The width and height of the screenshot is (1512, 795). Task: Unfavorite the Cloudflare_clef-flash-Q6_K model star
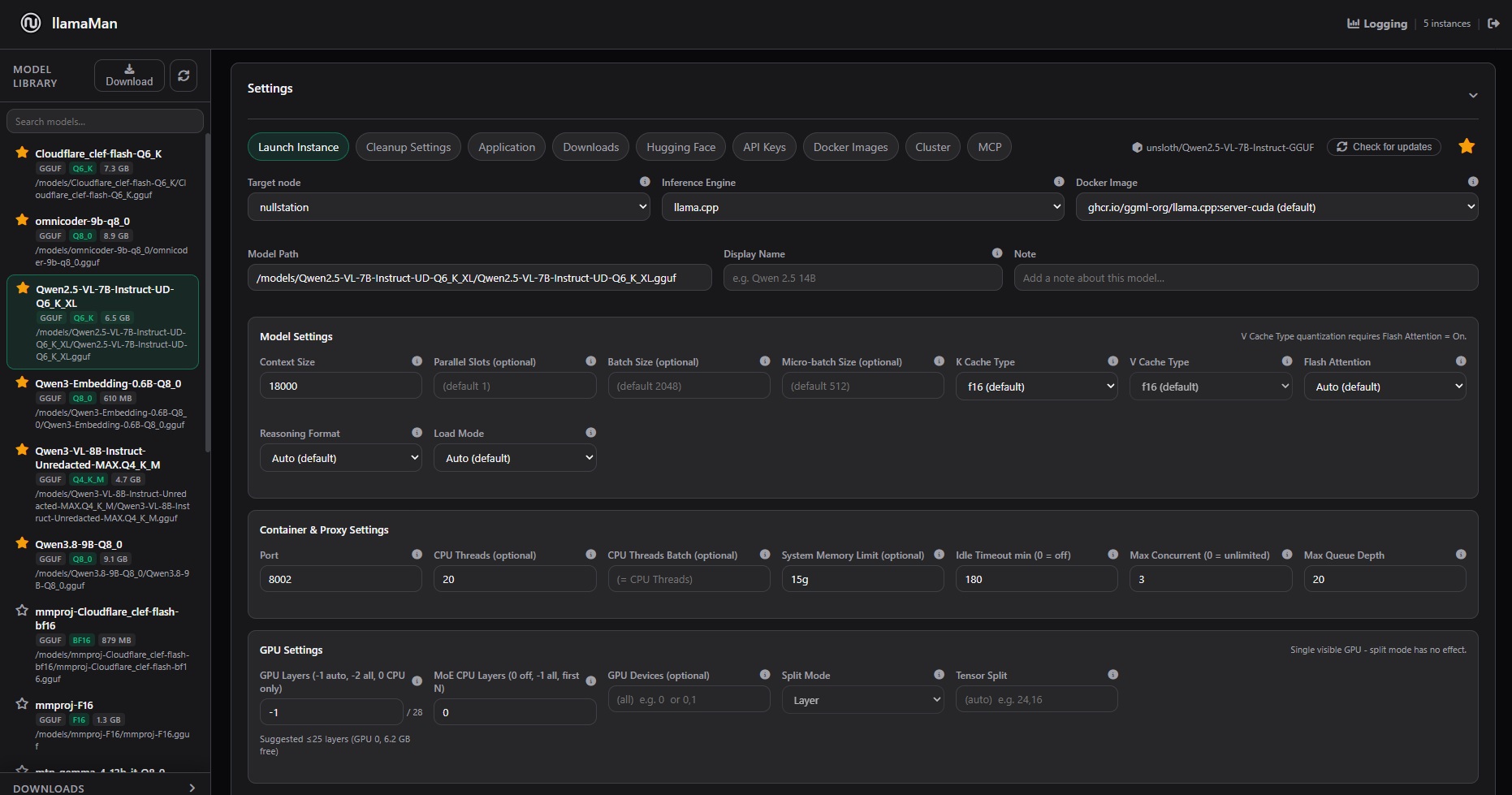point(22,153)
